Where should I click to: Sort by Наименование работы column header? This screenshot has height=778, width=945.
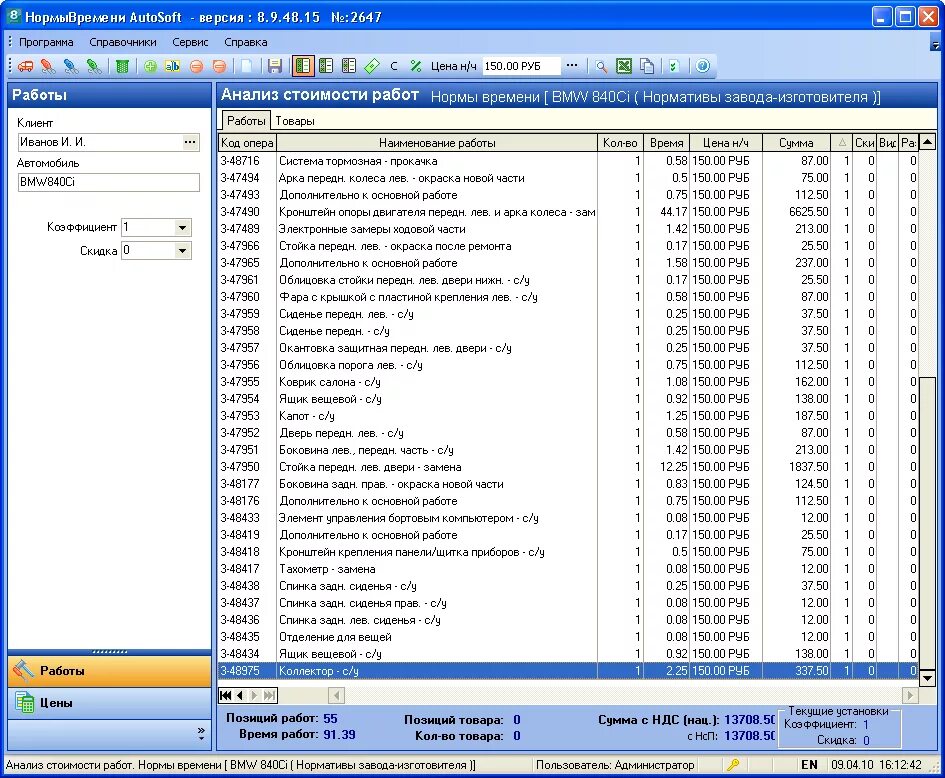click(437, 143)
